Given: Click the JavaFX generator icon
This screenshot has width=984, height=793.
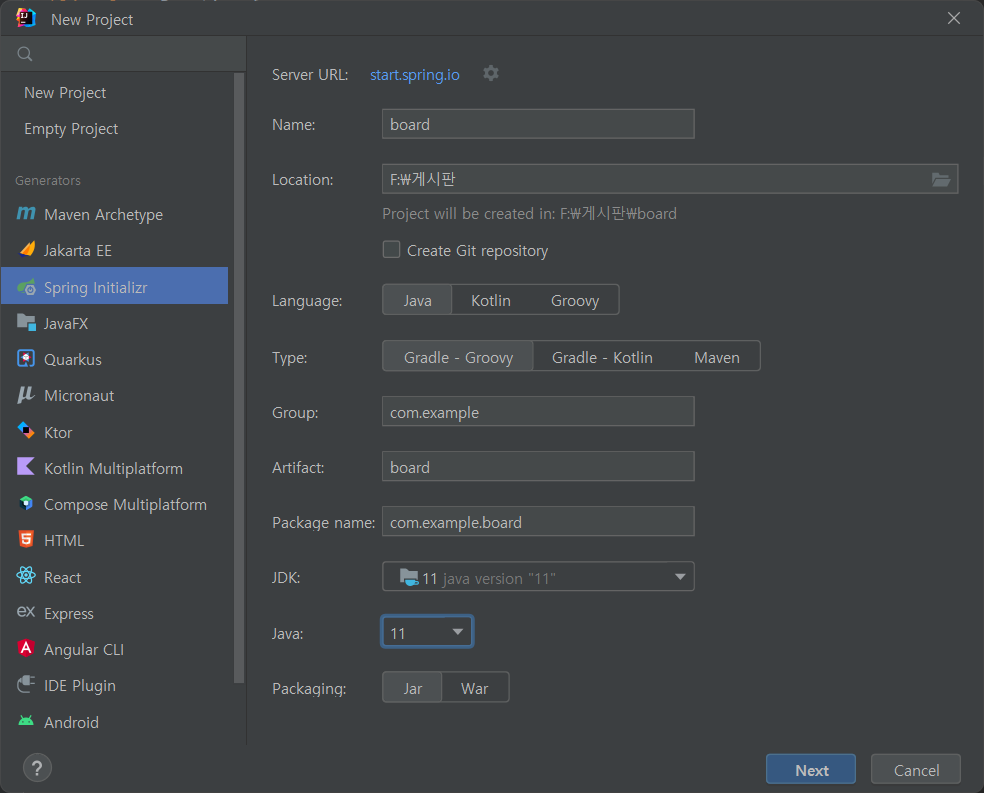Looking at the screenshot, I should (x=26, y=323).
